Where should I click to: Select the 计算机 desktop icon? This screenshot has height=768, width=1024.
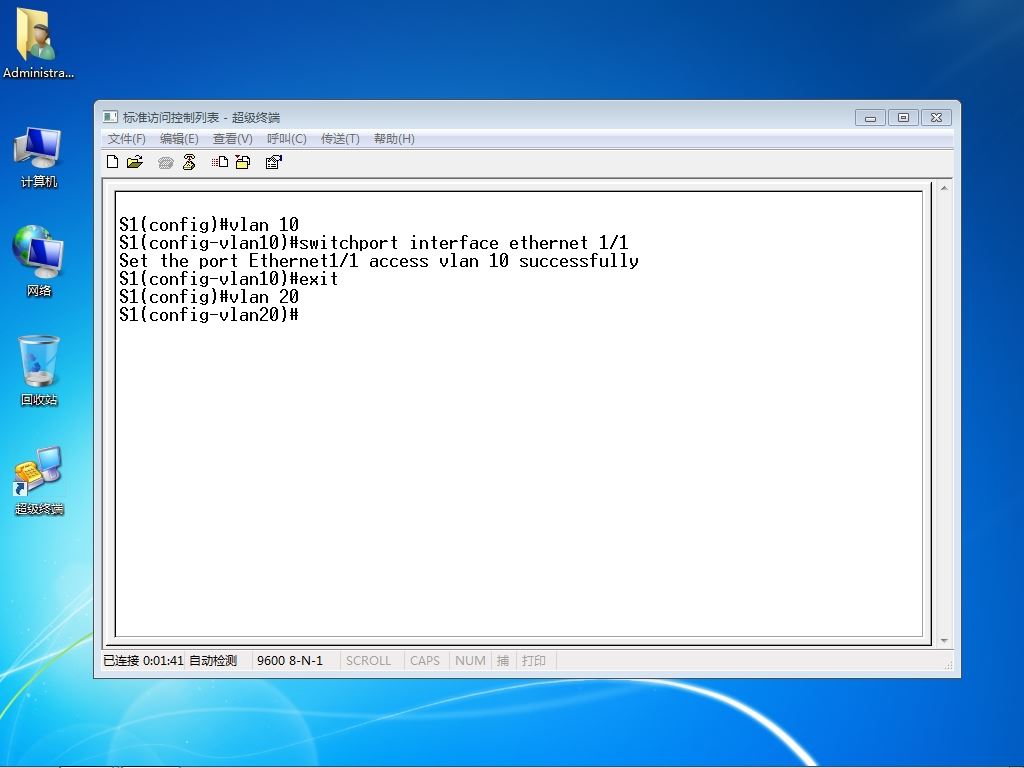click(39, 157)
